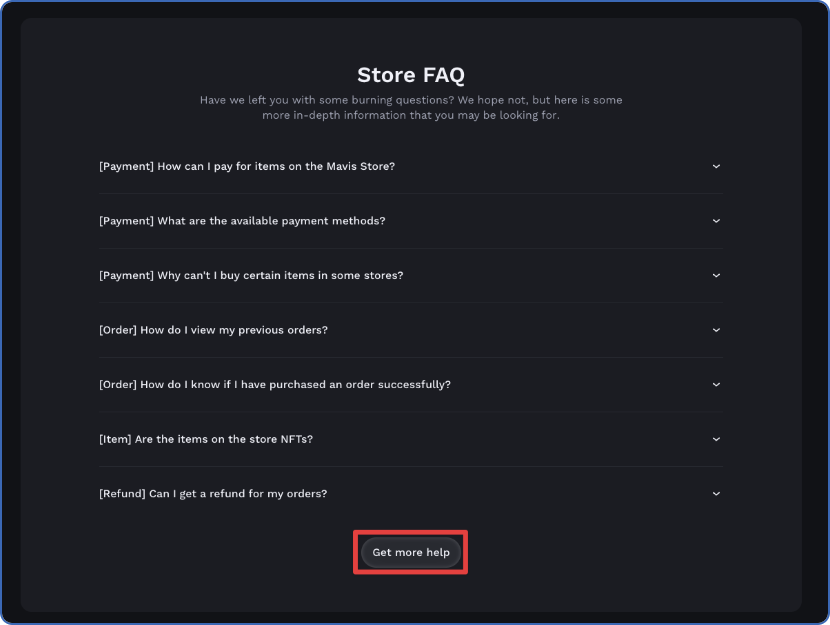This screenshot has height=625, width=830.
Task: Expand chevron for paying on Mavis Store
Action: tap(716, 166)
